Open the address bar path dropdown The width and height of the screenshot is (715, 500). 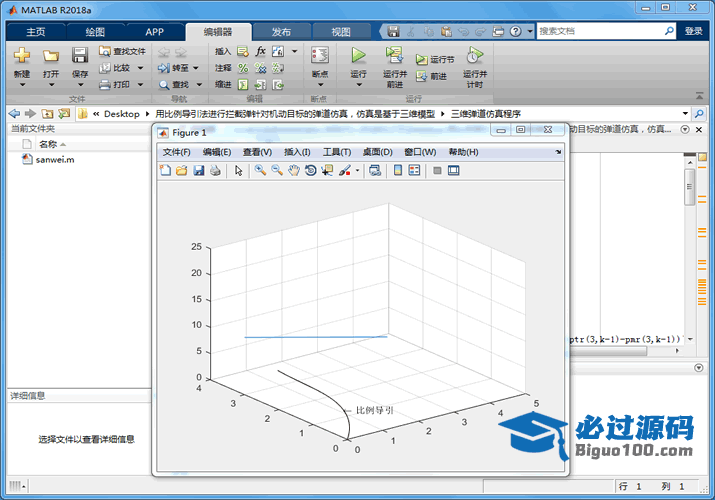[x=685, y=113]
